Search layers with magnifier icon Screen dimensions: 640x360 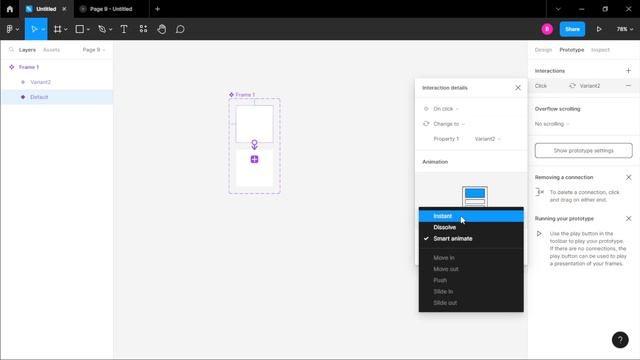[11, 49]
